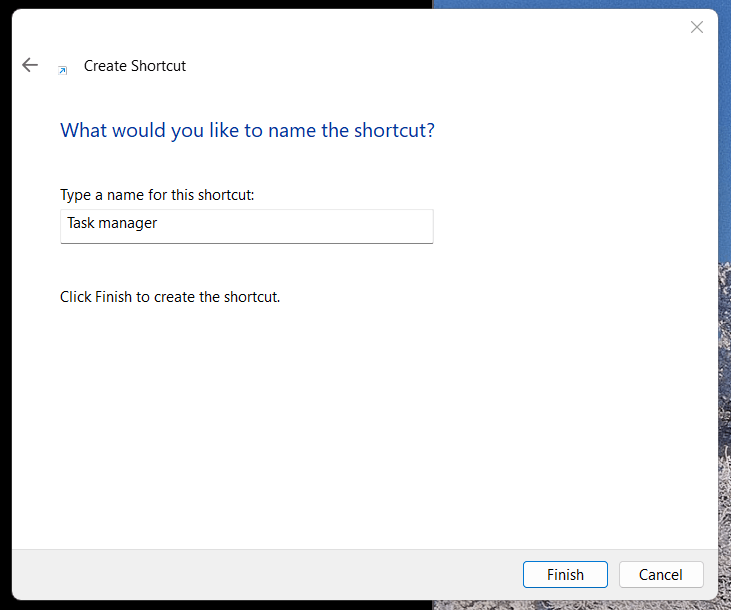Cancel the shortcut creation

pyautogui.click(x=661, y=575)
